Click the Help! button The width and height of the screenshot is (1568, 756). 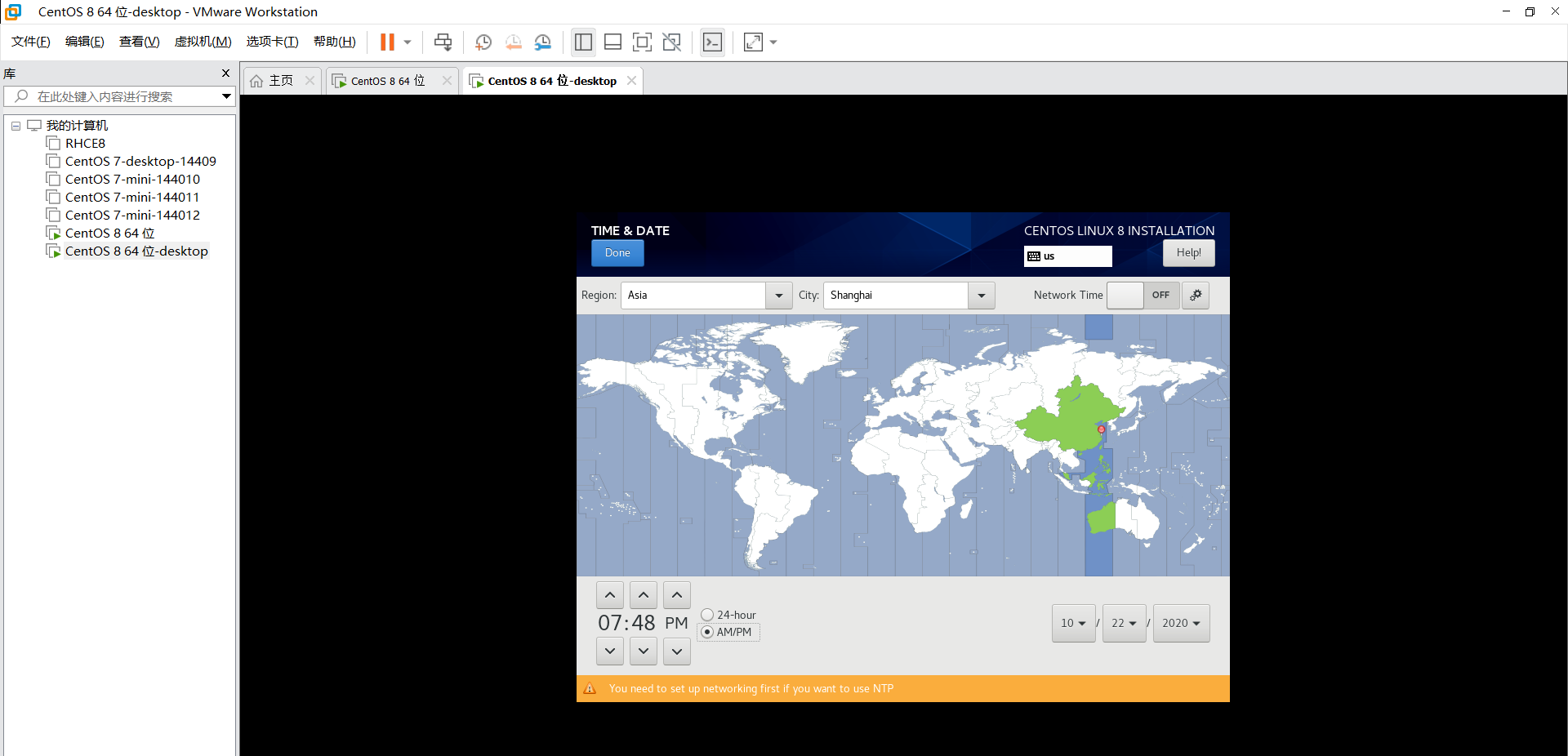point(1188,253)
